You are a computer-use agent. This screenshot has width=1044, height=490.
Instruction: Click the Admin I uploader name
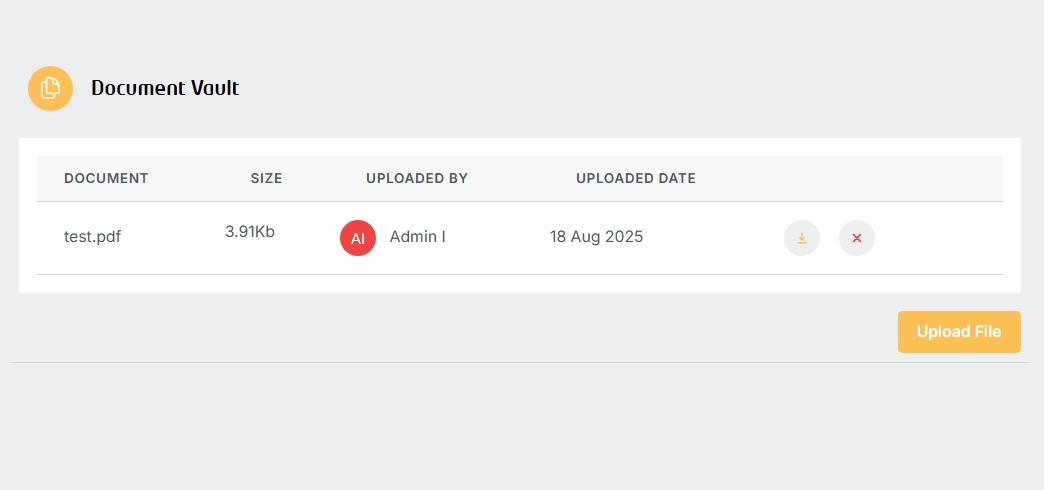click(417, 236)
